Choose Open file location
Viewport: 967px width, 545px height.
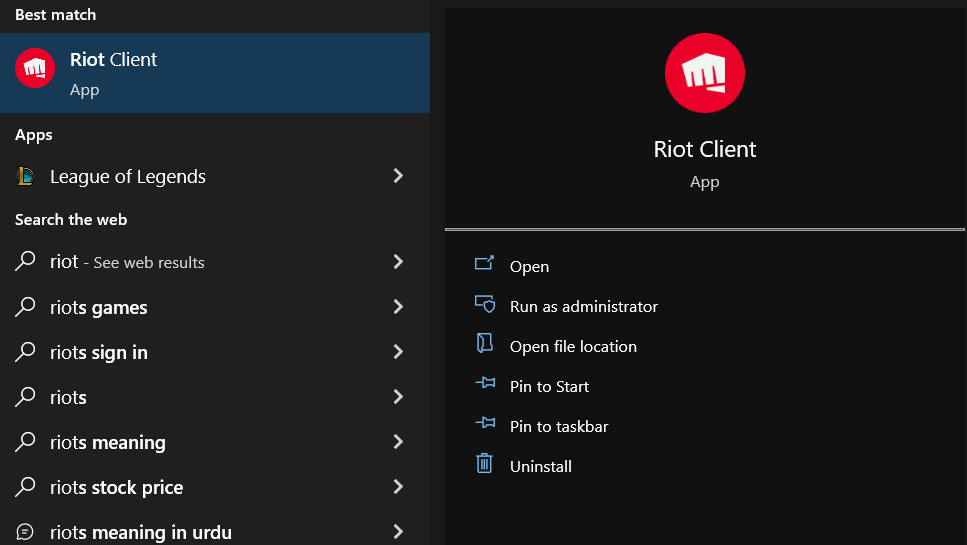(x=573, y=346)
